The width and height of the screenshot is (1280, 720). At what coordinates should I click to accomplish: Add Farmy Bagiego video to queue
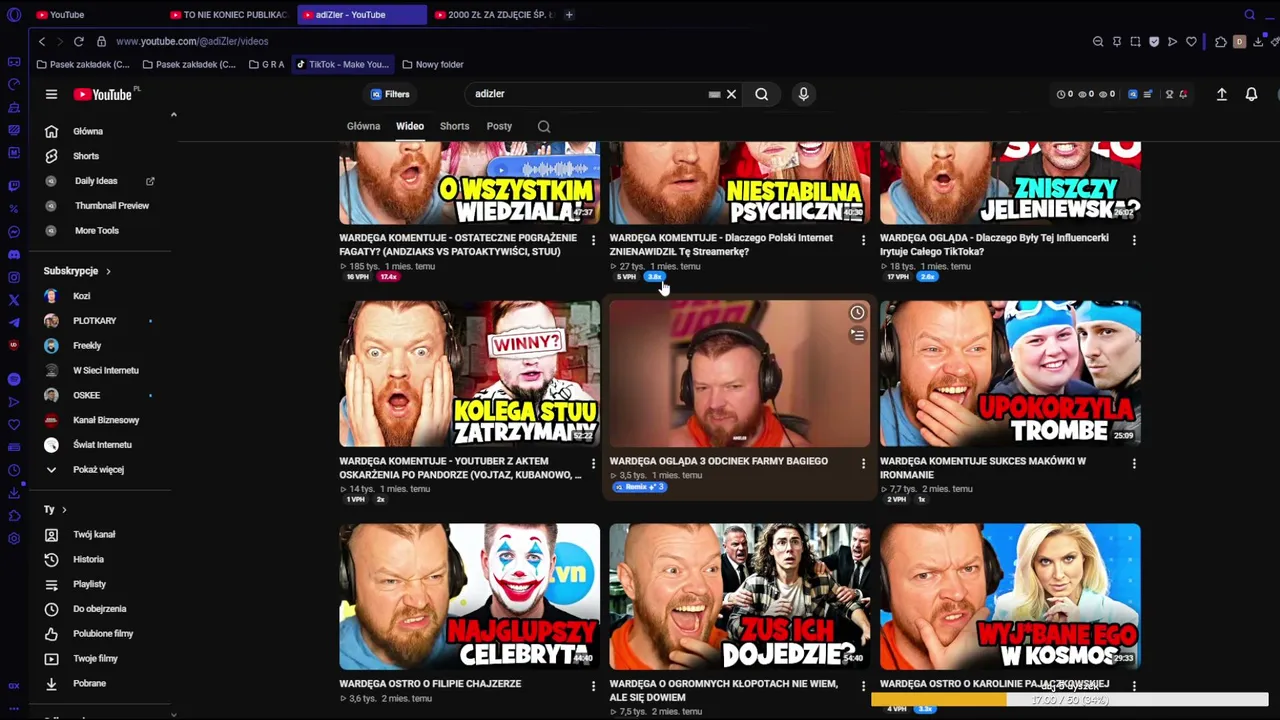tap(857, 336)
